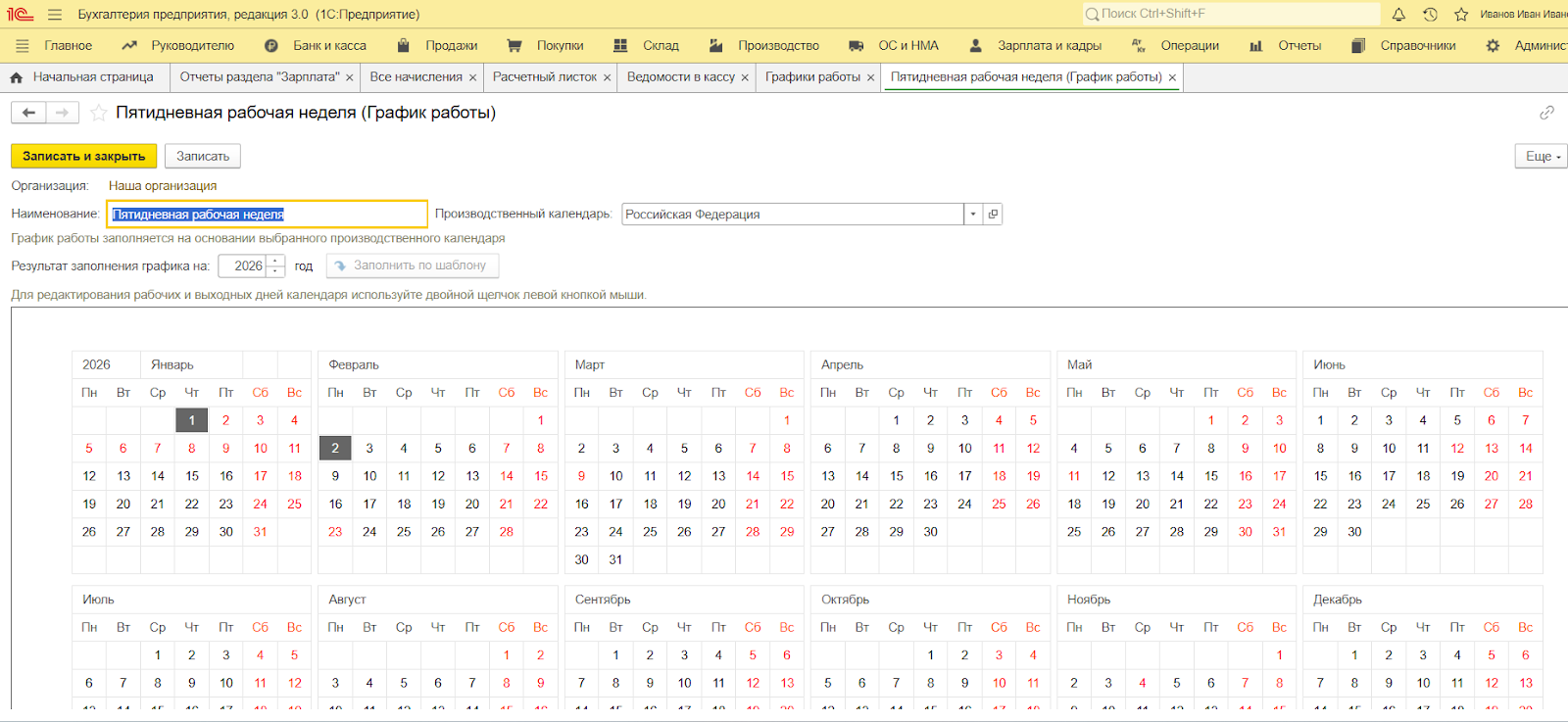
Task: Click the back navigation arrow
Action: 28,113
